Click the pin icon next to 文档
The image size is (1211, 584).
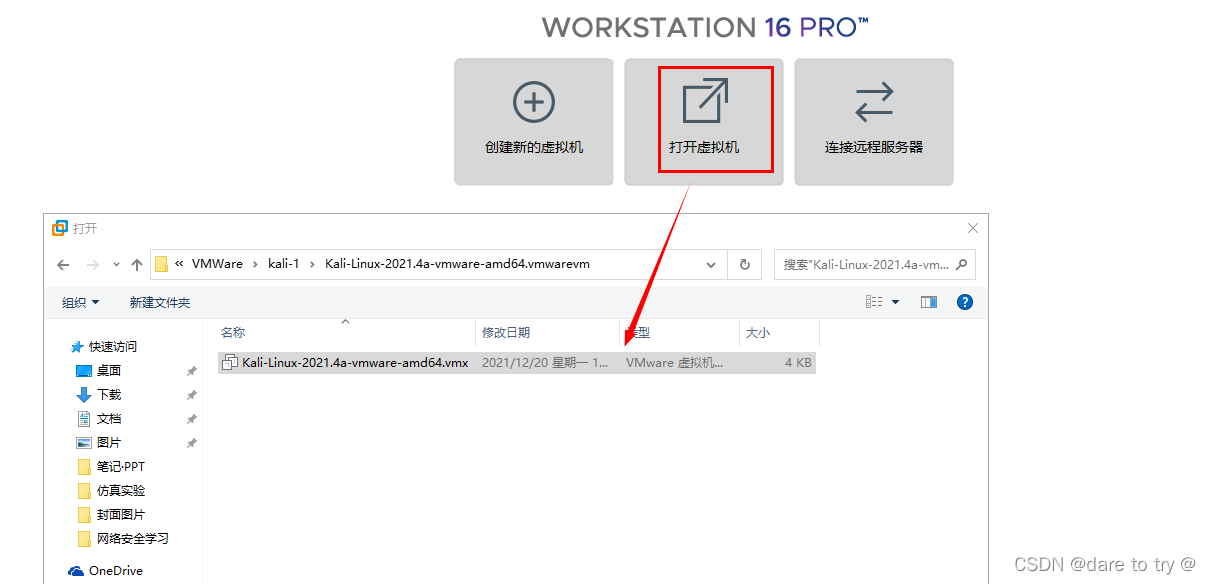(x=191, y=419)
